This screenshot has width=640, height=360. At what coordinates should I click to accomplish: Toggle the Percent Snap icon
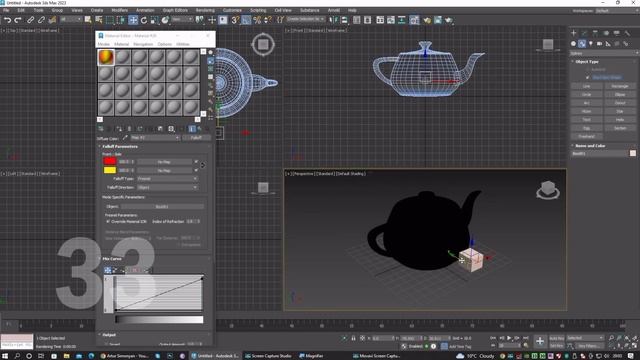click(257, 20)
